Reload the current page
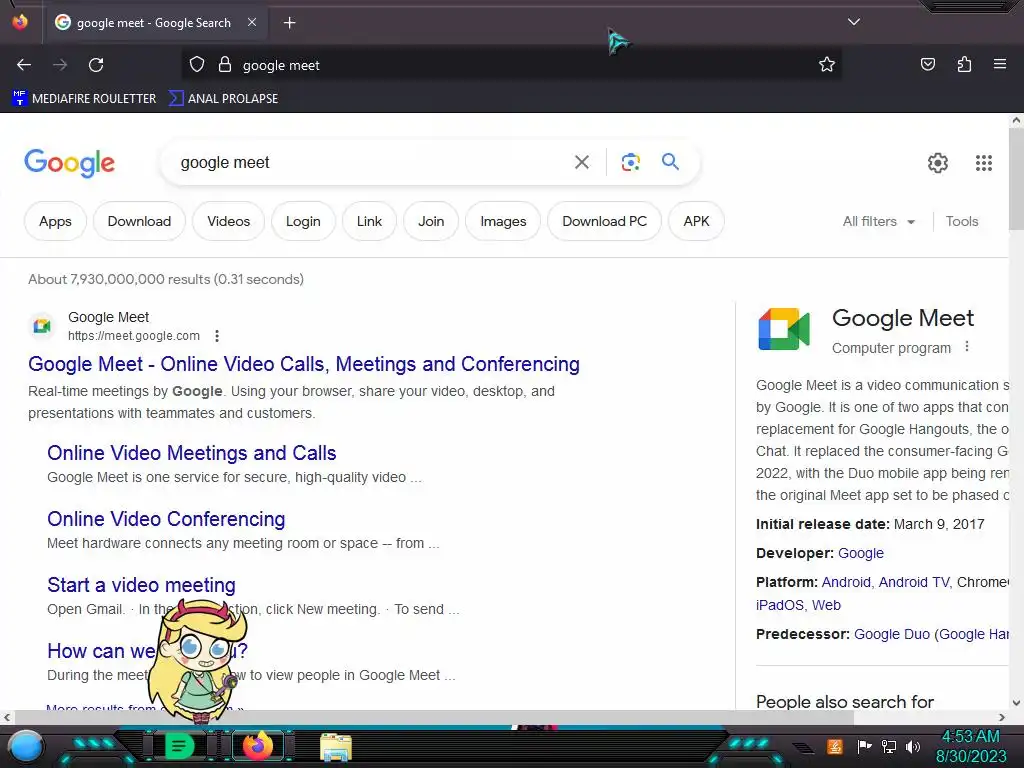This screenshot has width=1024, height=768. (96, 65)
